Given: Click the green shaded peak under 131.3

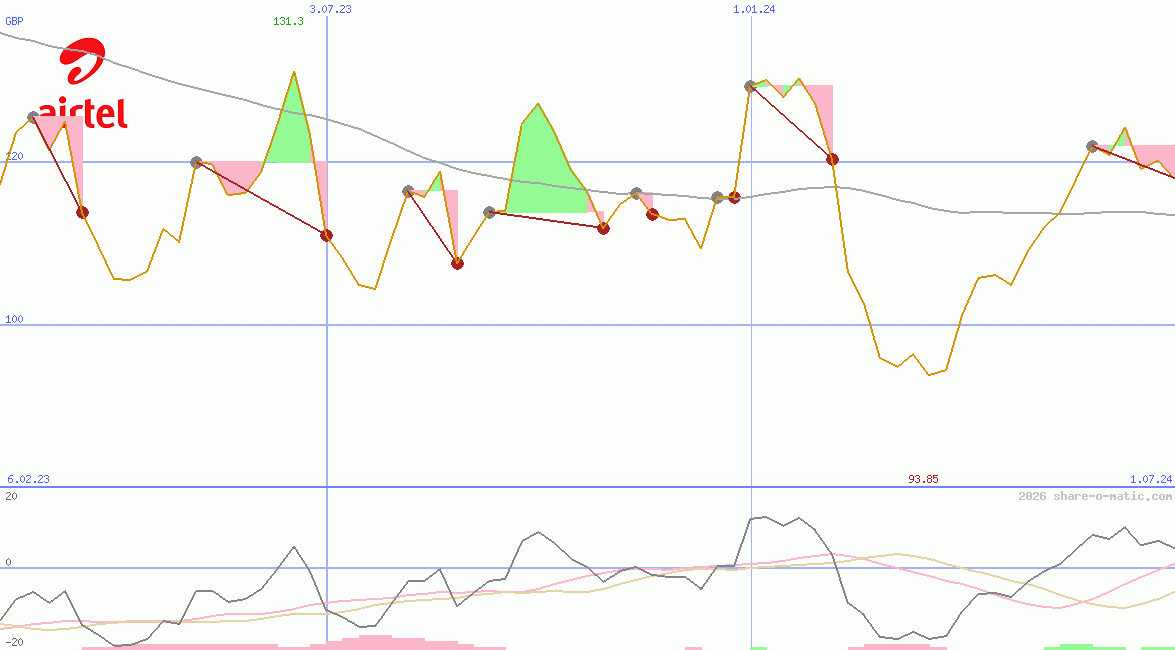Looking at the screenshot, I should point(291,130).
